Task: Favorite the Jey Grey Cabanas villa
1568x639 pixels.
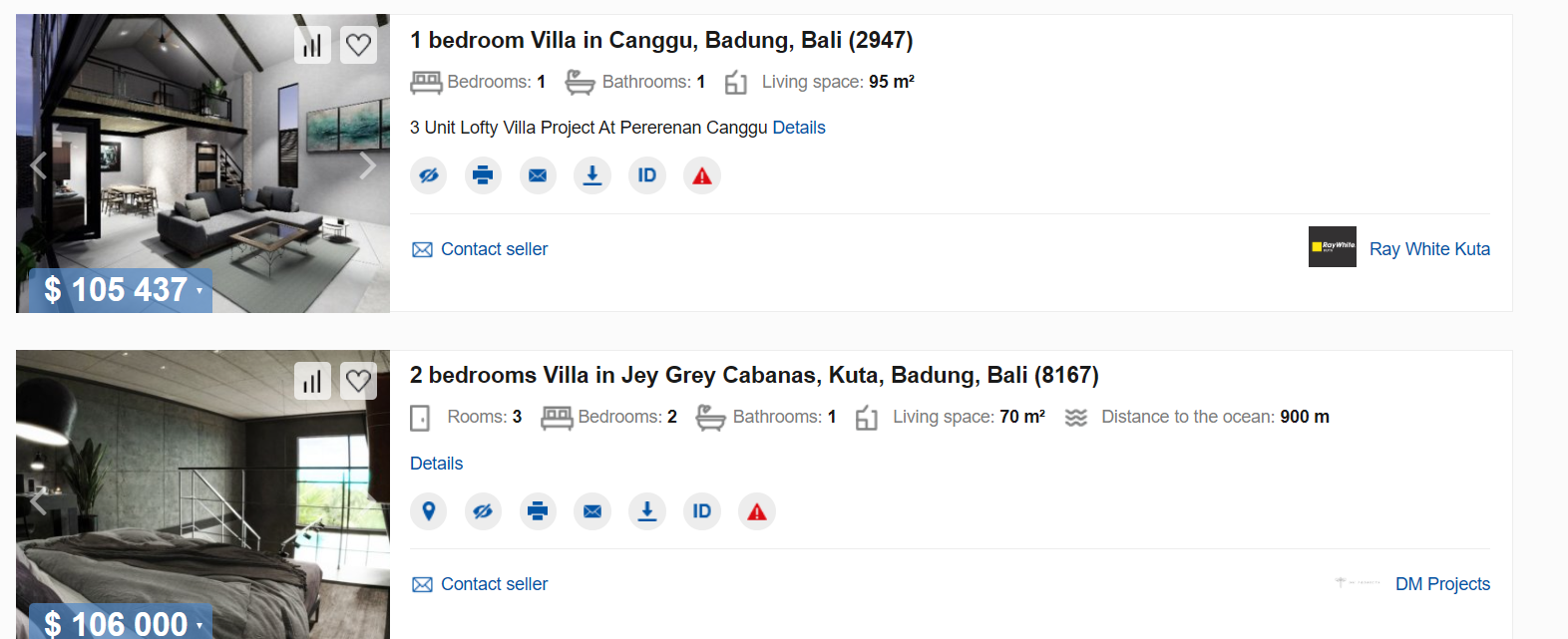Action: (x=358, y=381)
